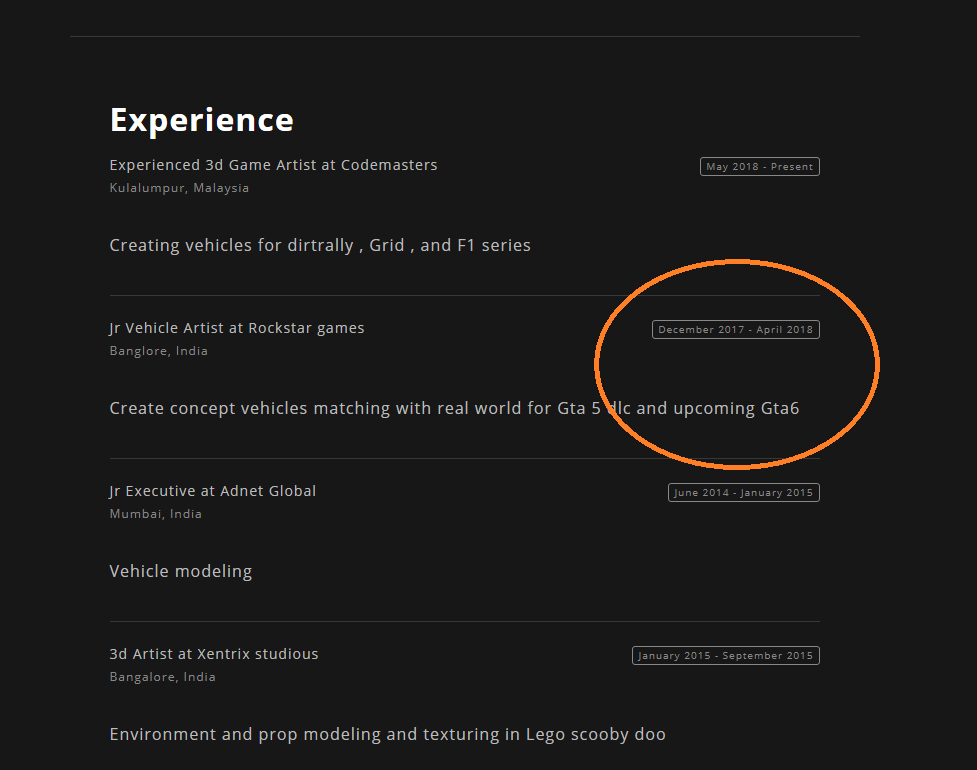
Task: Click the Experience section heading
Action: (201, 120)
